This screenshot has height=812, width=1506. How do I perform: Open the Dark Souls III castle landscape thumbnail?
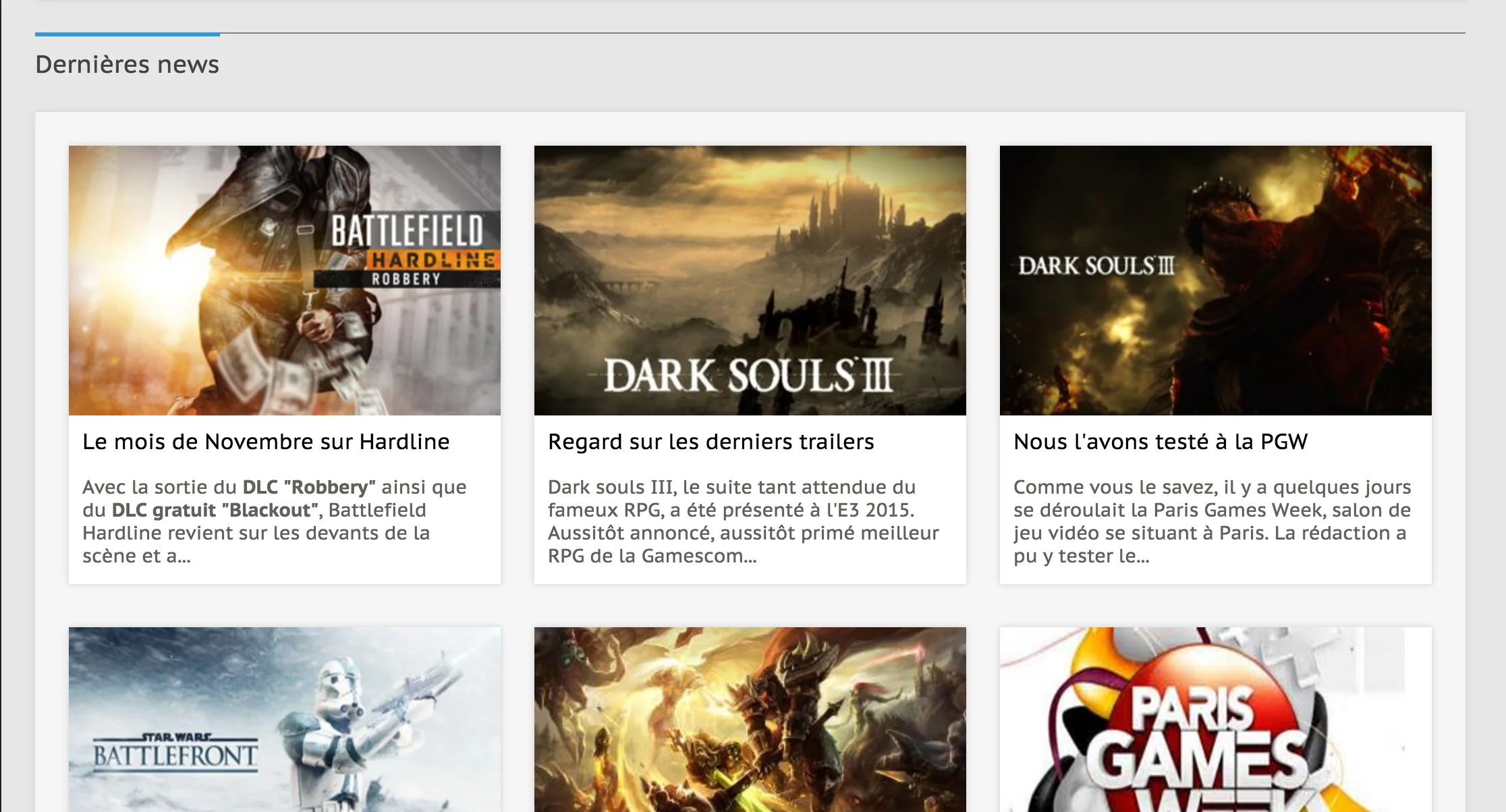[750, 280]
